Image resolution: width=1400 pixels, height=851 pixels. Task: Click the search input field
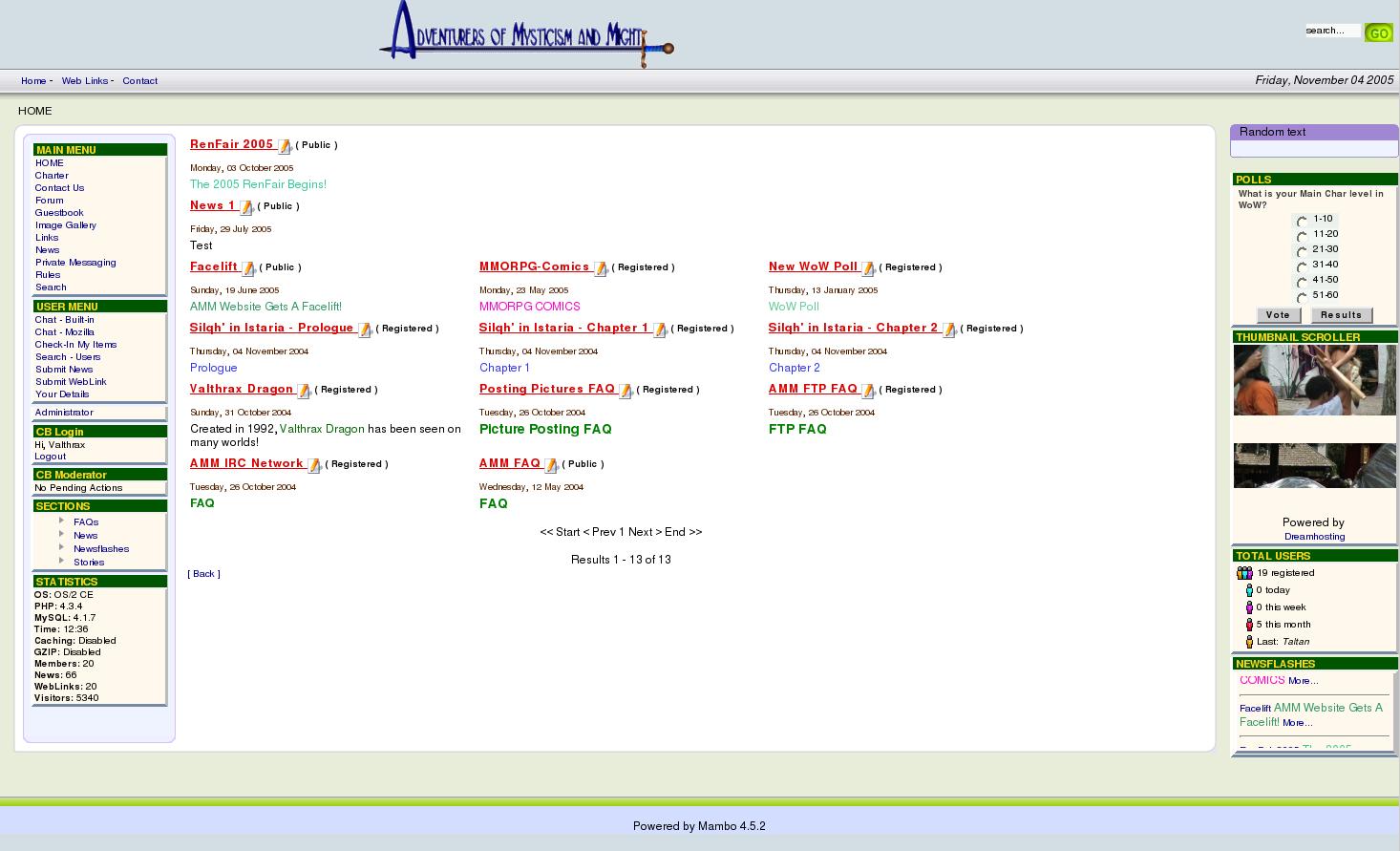pyautogui.click(x=1332, y=31)
